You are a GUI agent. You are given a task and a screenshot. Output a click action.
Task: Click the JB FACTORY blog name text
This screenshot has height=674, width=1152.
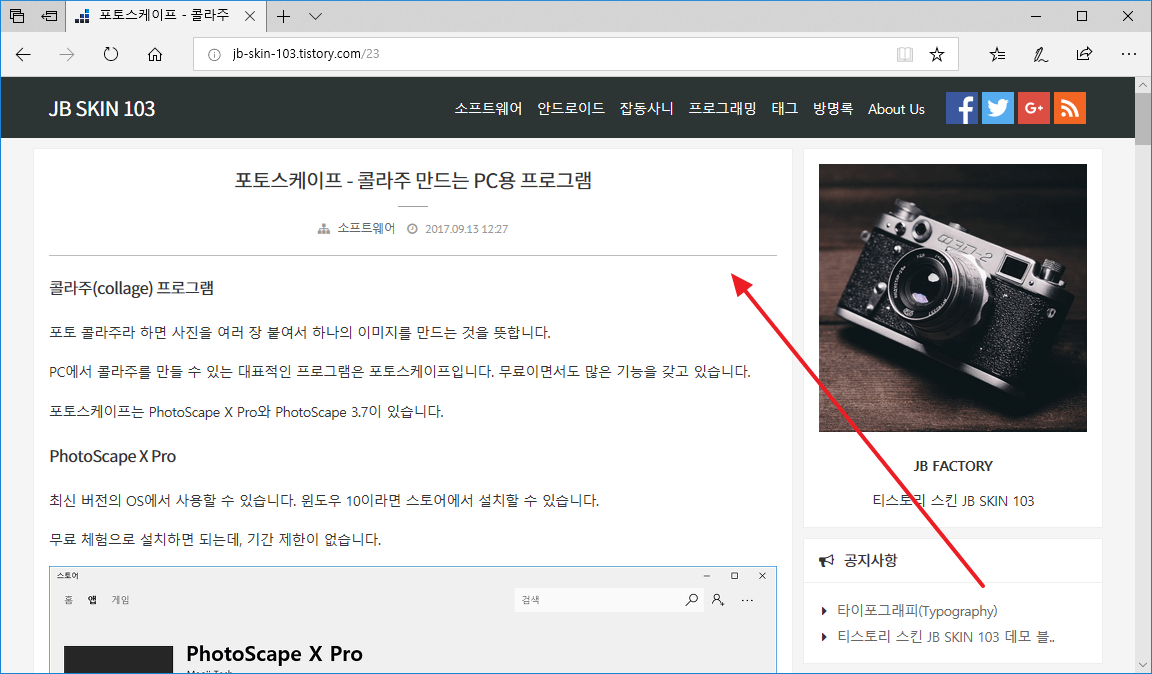[x=953, y=466]
